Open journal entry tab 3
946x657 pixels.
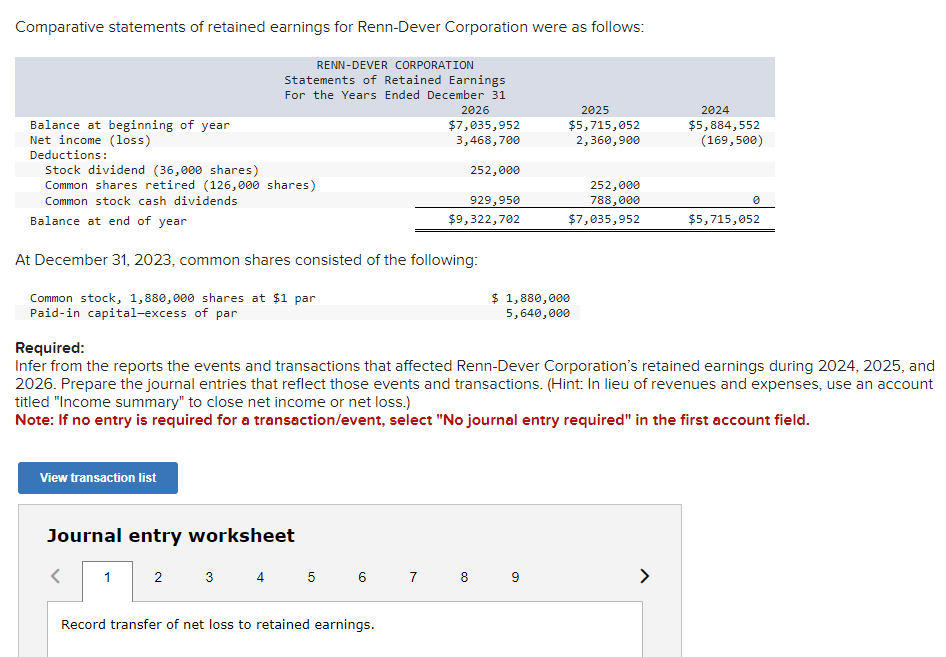pos(209,578)
